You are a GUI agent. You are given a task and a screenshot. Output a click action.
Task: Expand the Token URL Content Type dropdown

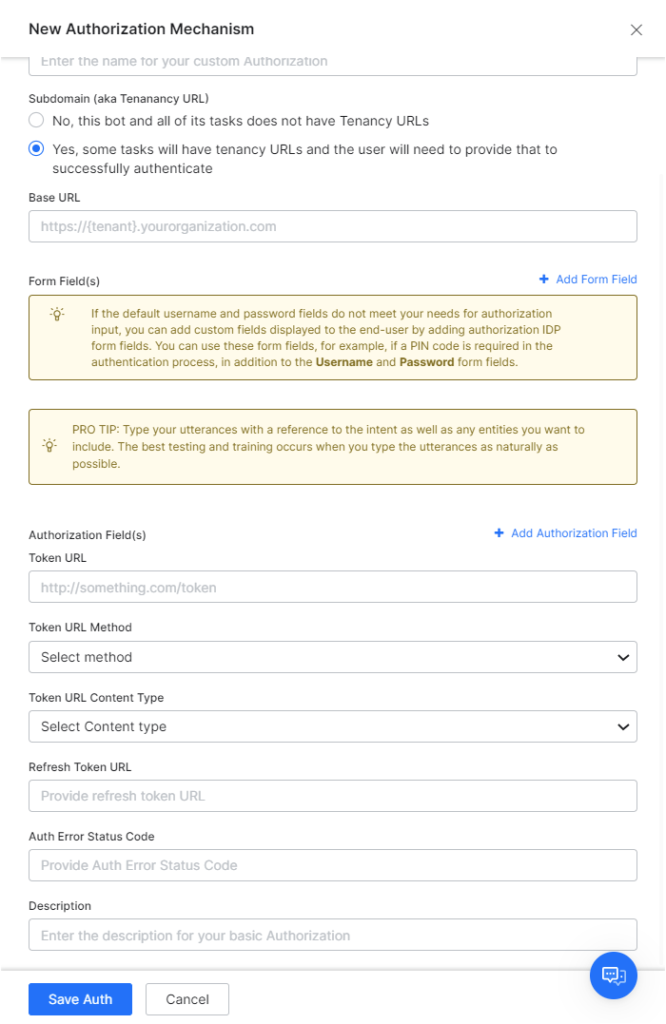pyautogui.click(x=332, y=727)
